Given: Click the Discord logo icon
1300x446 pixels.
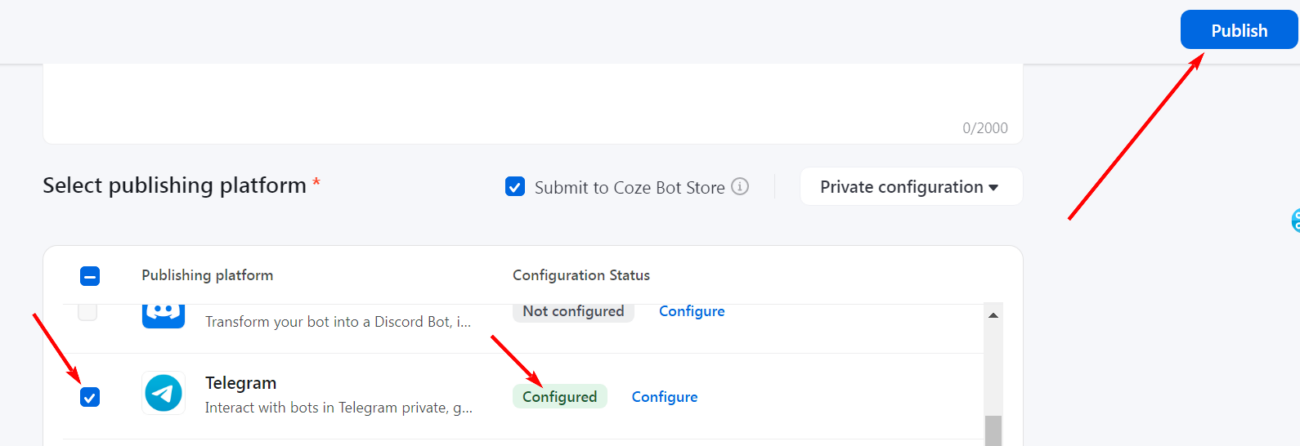Looking at the screenshot, I should coord(163,313).
